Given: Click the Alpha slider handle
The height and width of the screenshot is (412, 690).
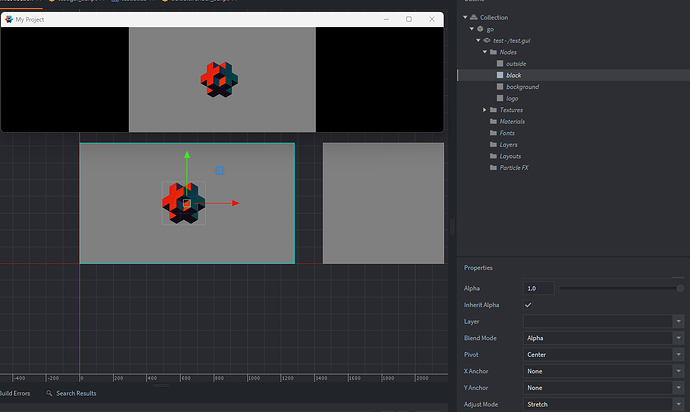Looking at the screenshot, I should click(680, 288).
